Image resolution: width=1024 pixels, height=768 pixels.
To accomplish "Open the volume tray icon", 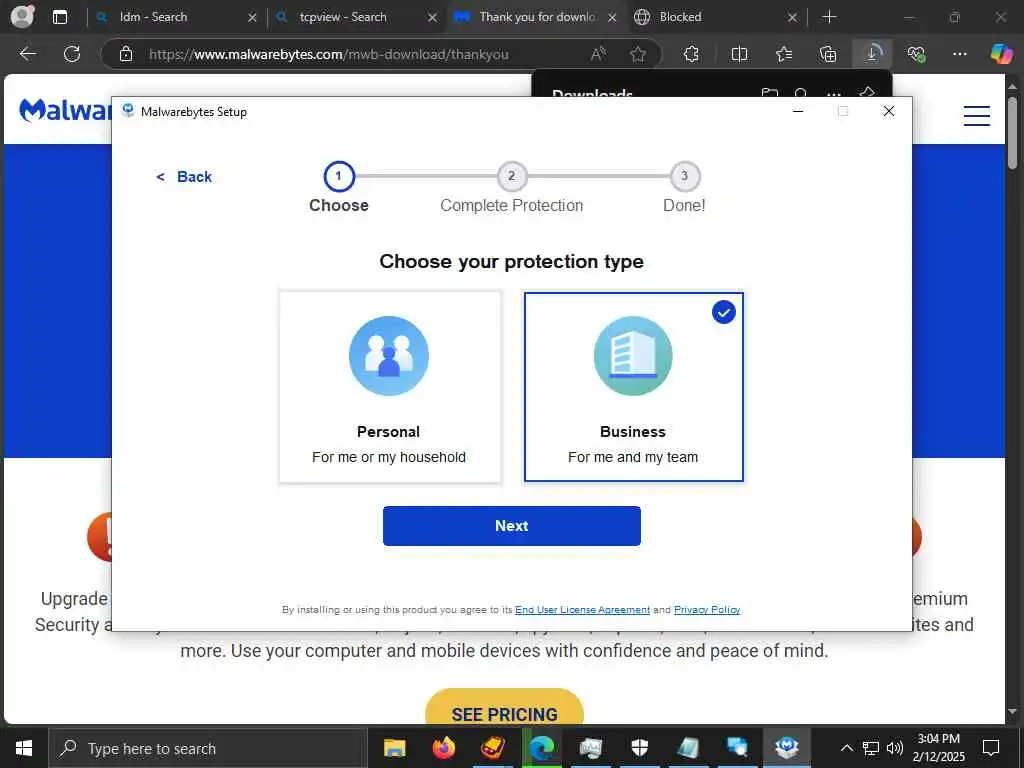I will 895,748.
